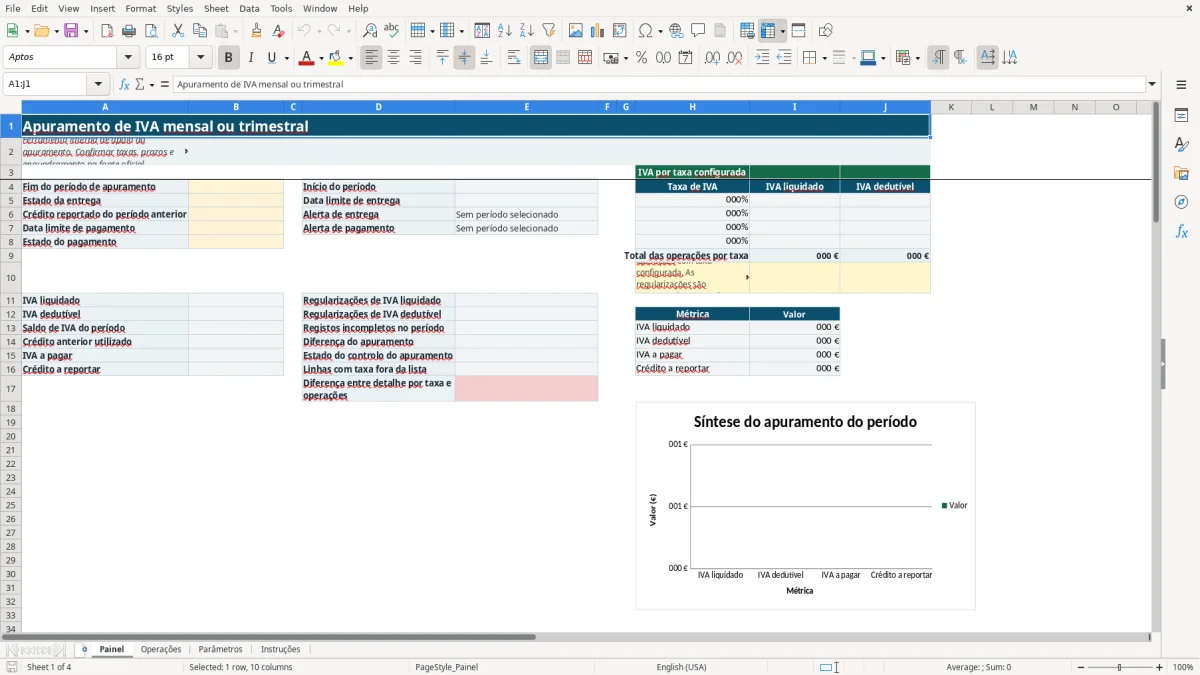The image size is (1200, 675).
Task: Define the print area
Action: (x=747, y=31)
